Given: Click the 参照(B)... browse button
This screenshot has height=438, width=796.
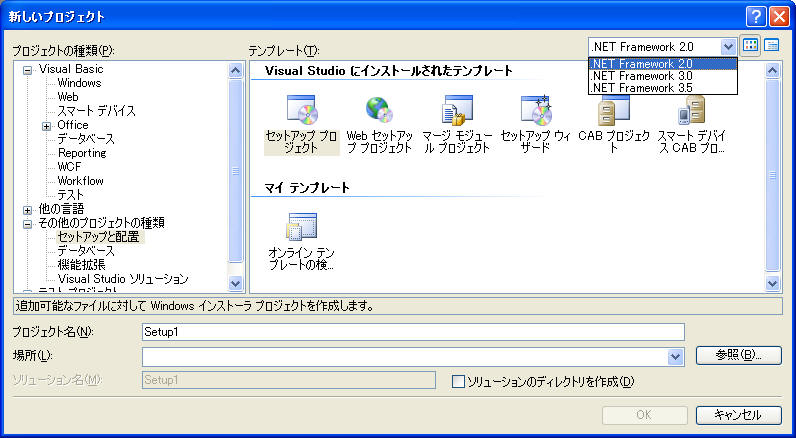Looking at the screenshot, I should point(739,355).
